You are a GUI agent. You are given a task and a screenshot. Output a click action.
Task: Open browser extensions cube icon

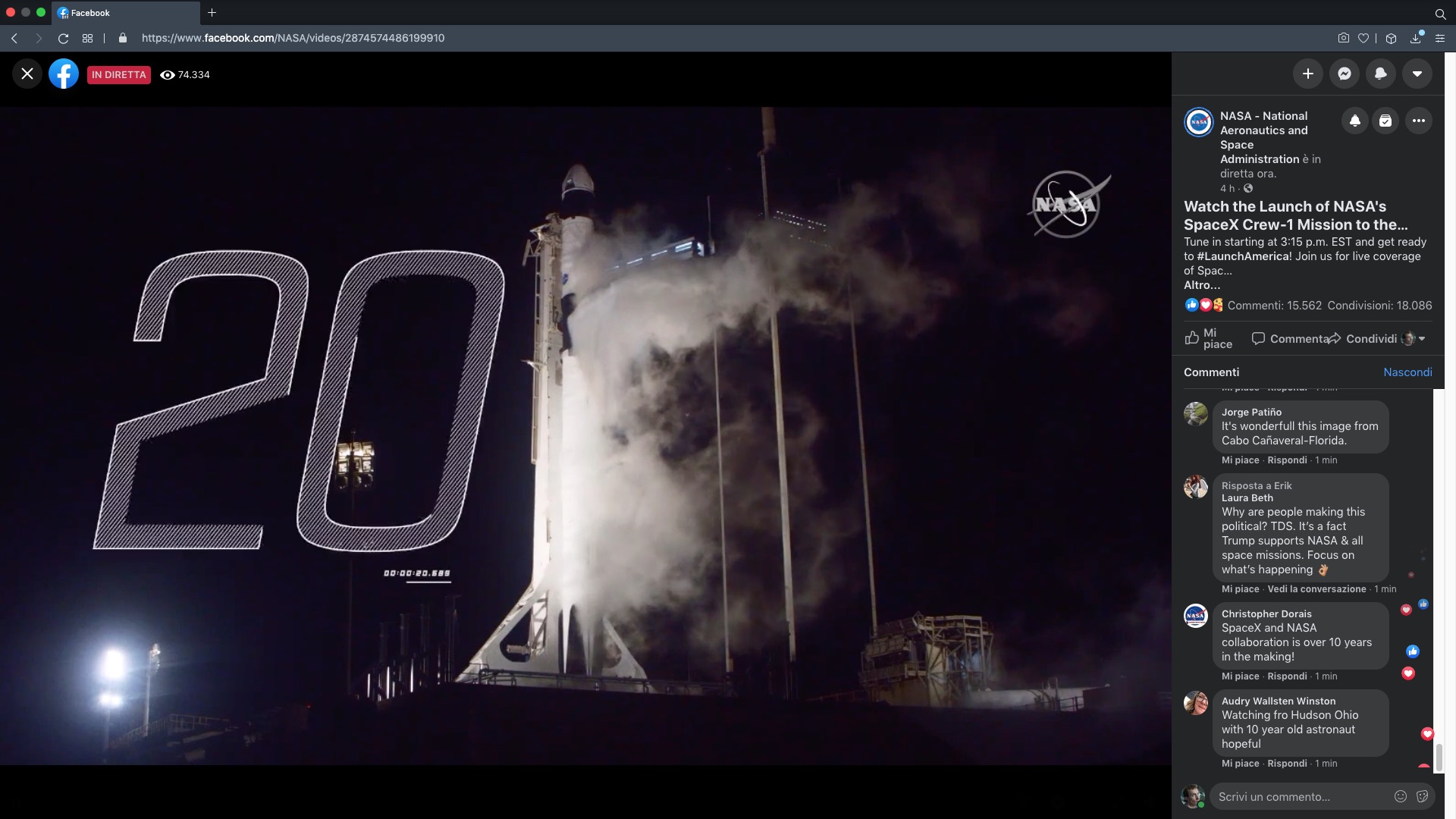[x=1391, y=38]
